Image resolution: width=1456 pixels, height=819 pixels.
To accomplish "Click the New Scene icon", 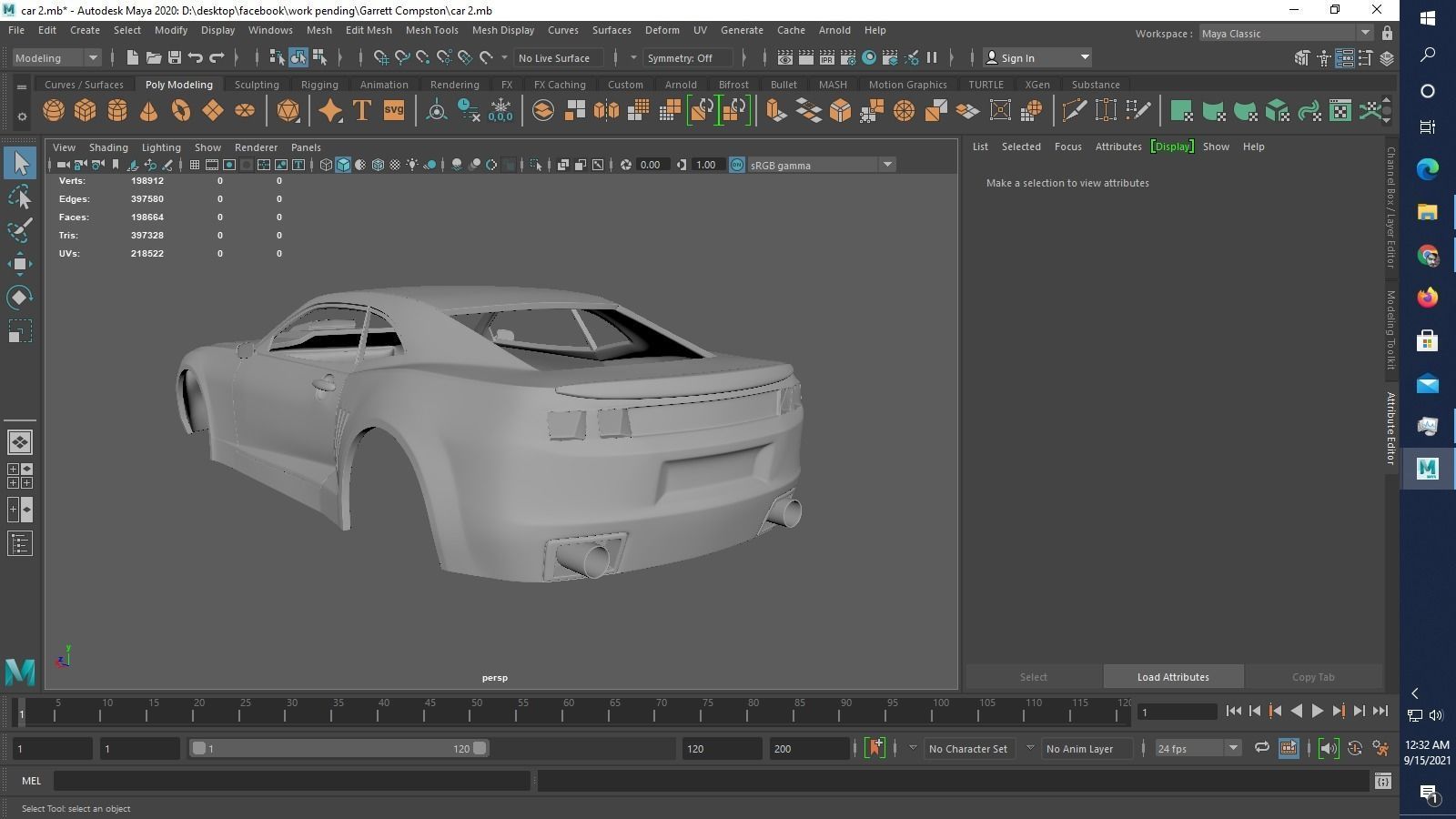I will [133, 57].
